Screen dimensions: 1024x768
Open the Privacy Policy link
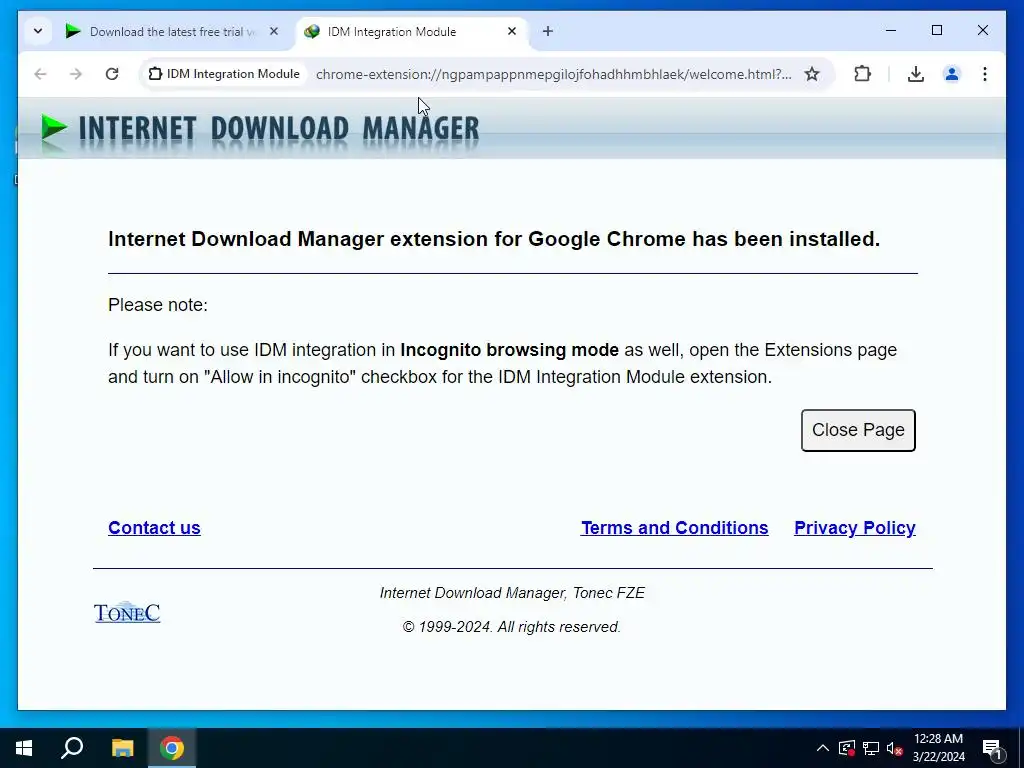pyautogui.click(x=855, y=528)
